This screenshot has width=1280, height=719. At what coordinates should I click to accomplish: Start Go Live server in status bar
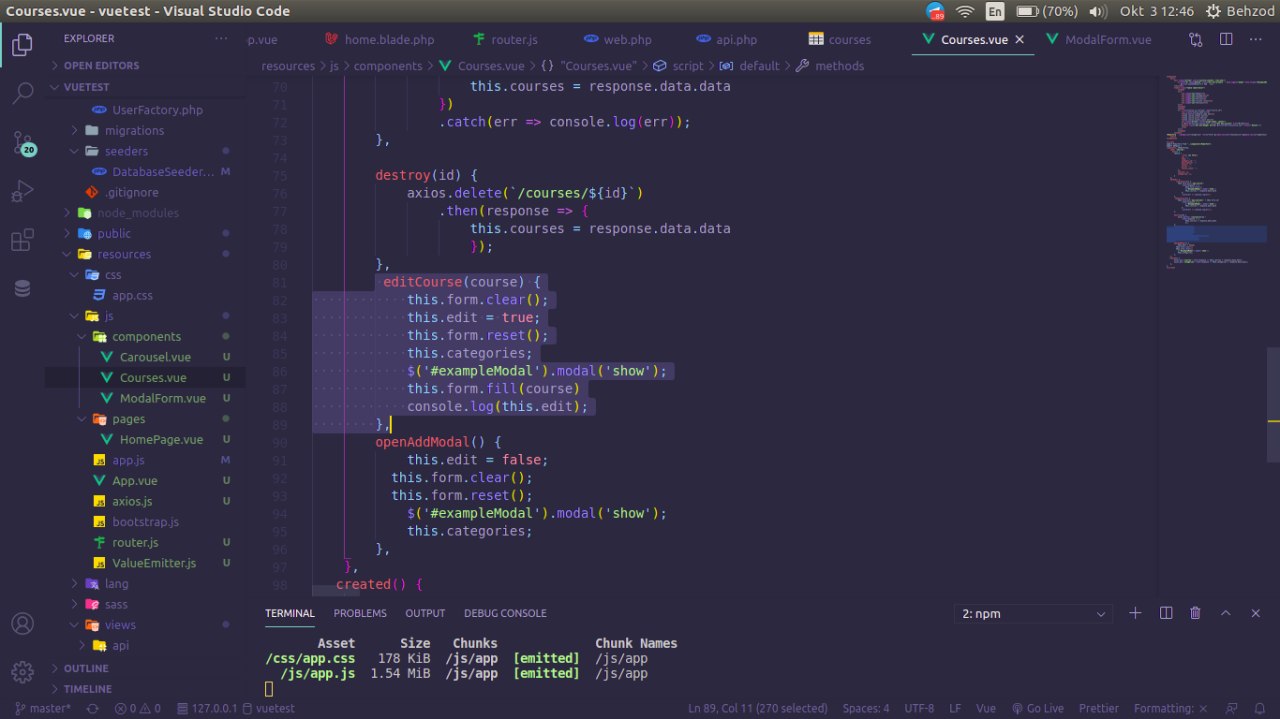coord(1037,708)
